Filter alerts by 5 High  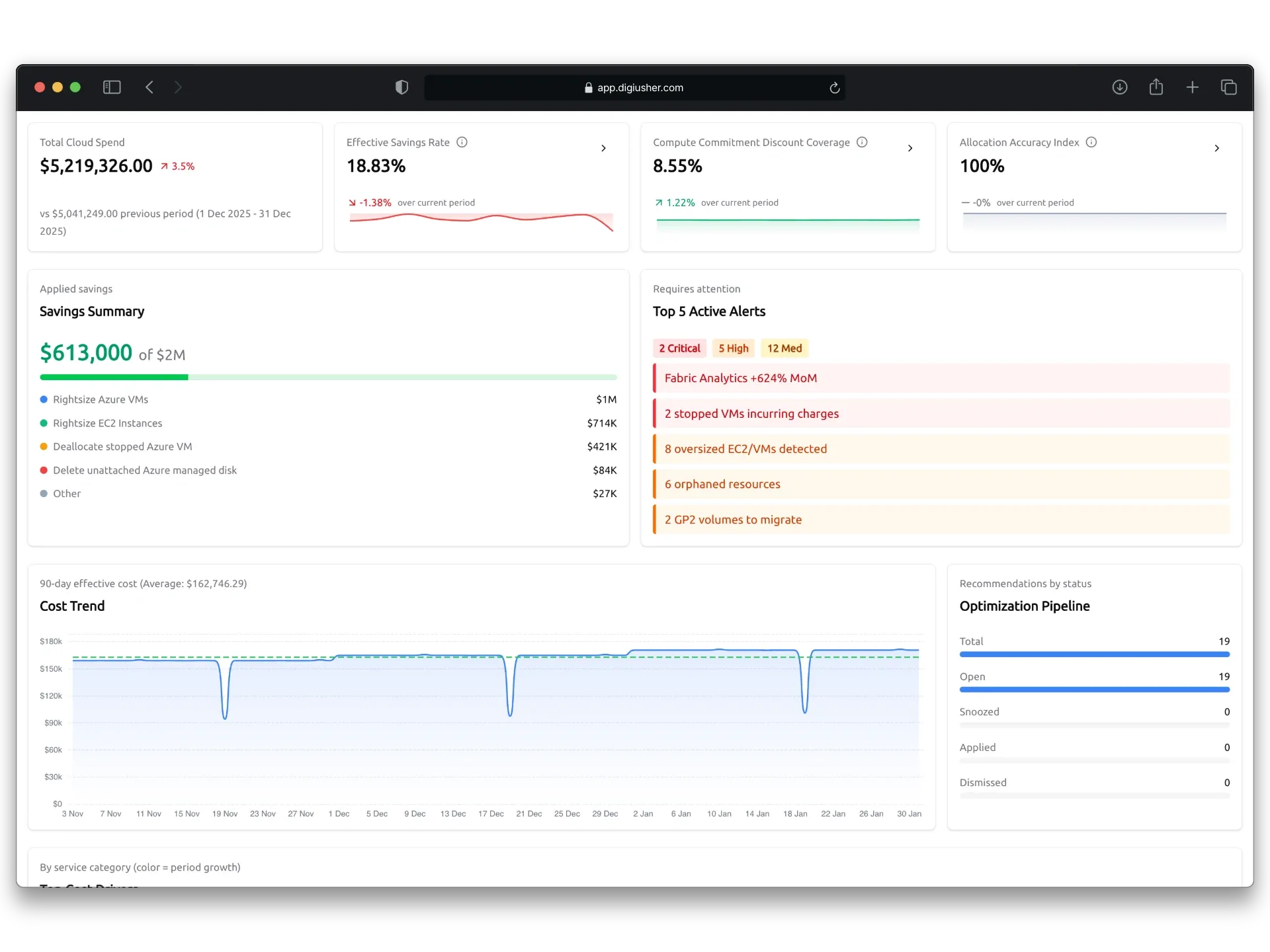tap(734, 348)
